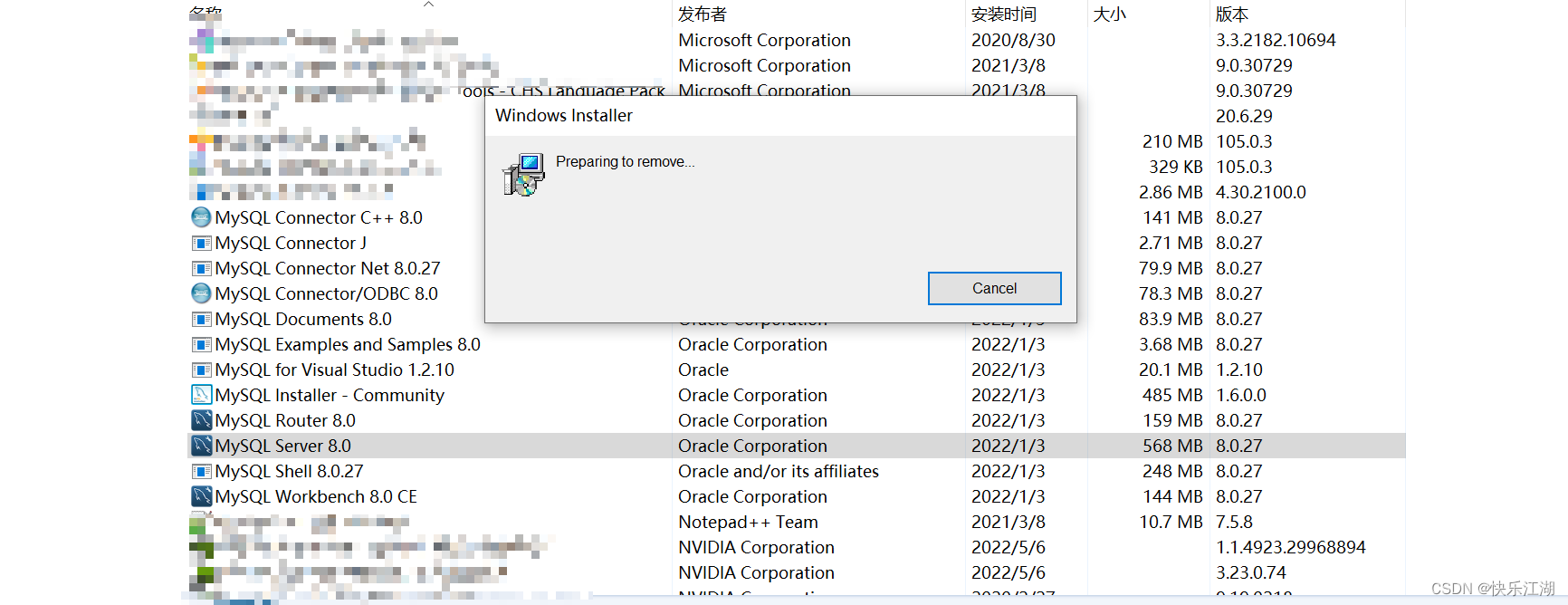Toggle the sort arrow above the name column
1568x605 pixels.
(x=428, y=5)
